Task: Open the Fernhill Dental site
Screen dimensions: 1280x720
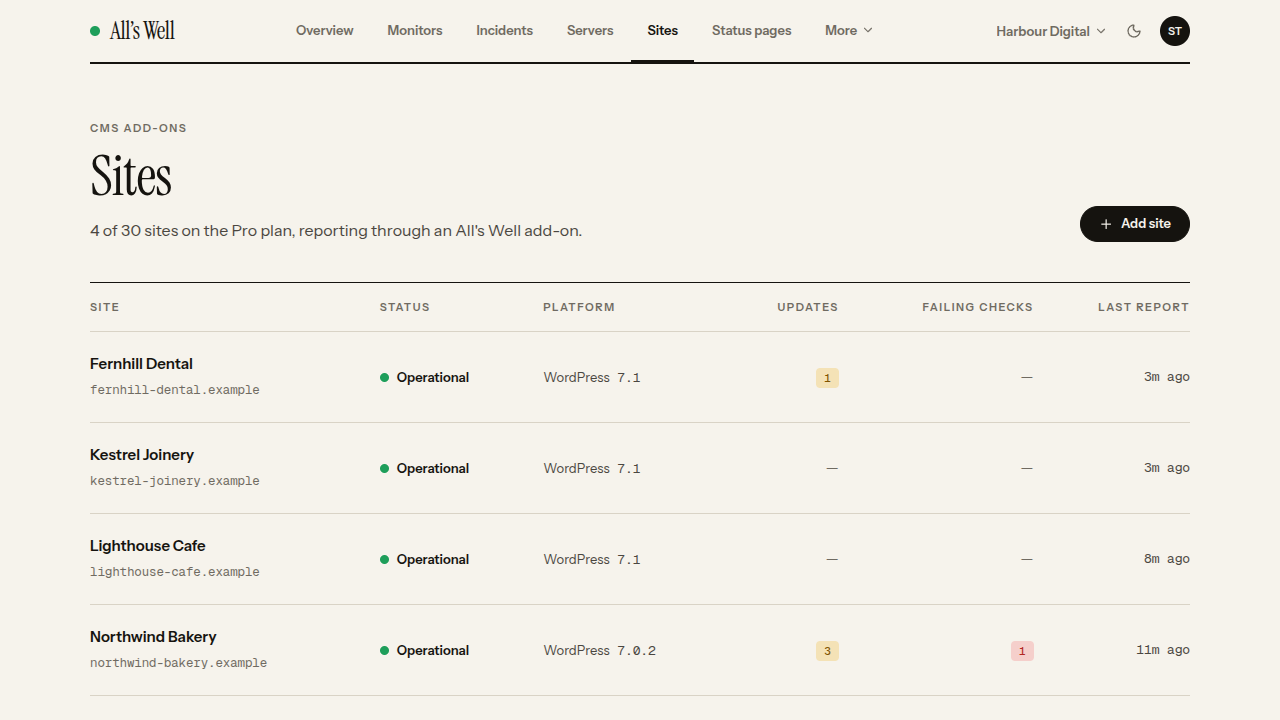Action: point(141,364)
